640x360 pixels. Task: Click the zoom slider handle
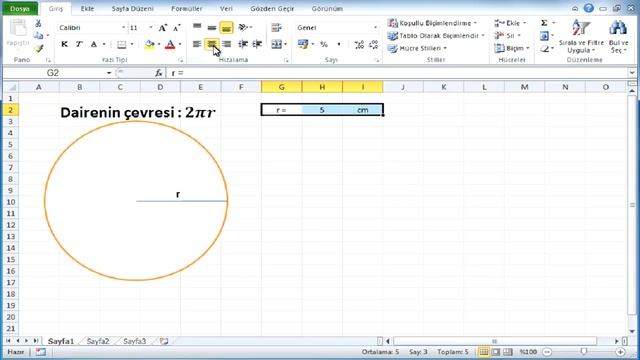pos(584,351)
